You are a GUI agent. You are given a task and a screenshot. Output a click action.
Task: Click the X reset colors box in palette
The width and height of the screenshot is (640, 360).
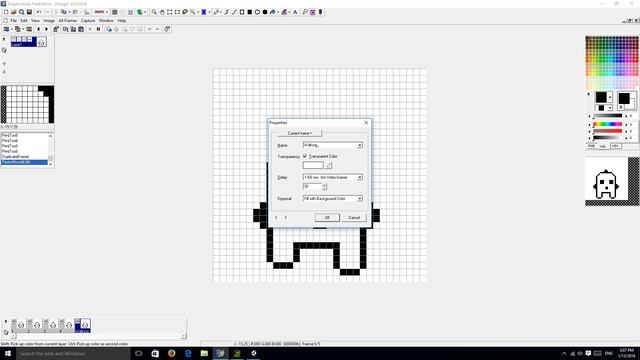[x=621, y=107]
